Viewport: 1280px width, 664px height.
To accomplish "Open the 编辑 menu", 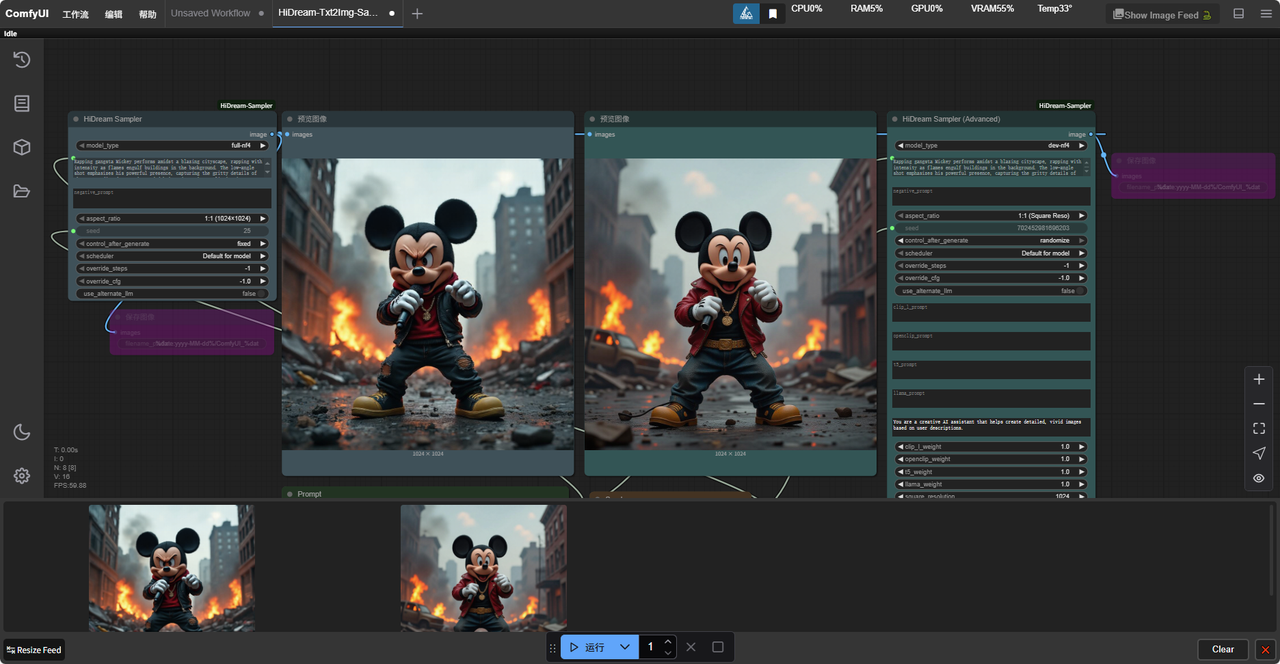I will tap(114, 15).
